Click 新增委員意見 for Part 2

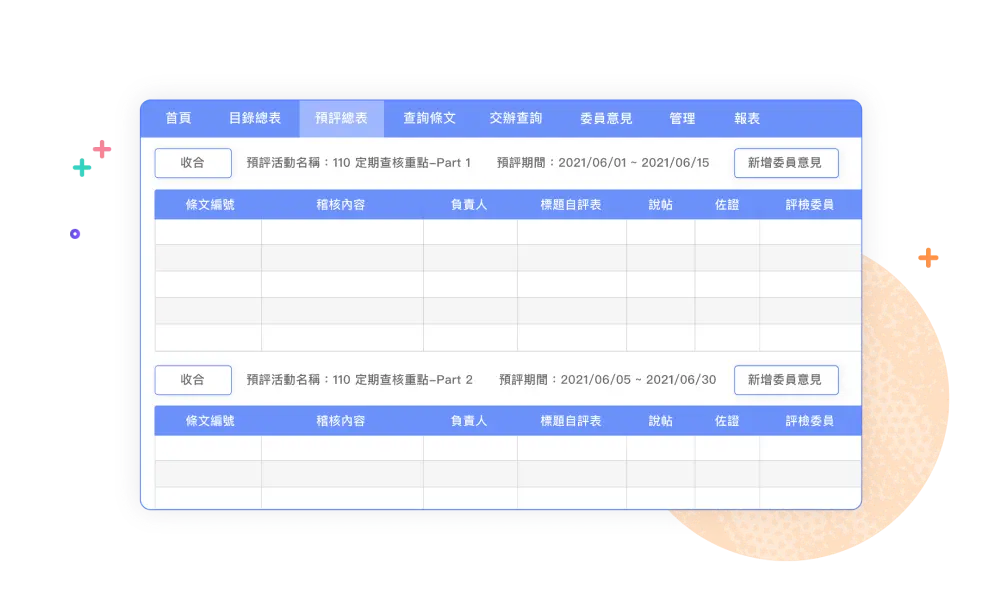785,380
